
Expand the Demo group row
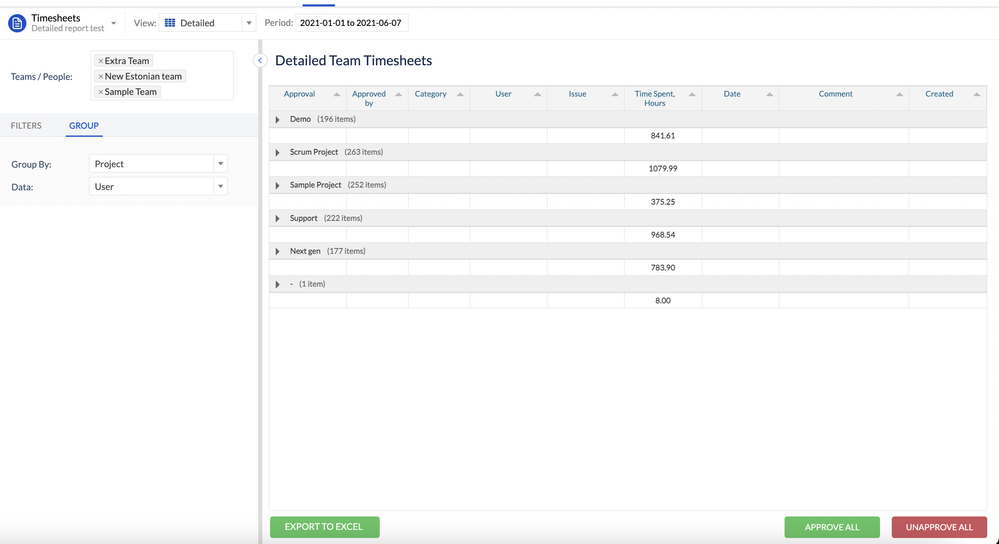(x=277, y=120)
